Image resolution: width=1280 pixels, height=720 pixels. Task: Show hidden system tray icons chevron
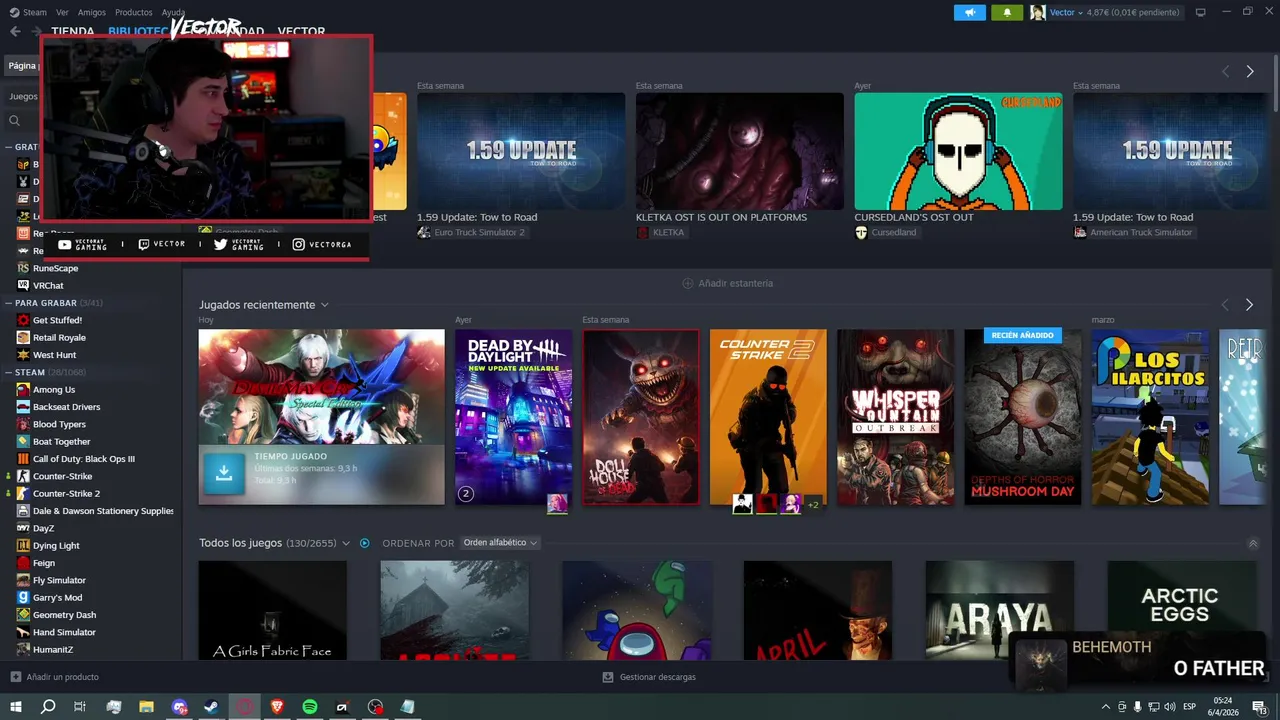point(1106,707)
